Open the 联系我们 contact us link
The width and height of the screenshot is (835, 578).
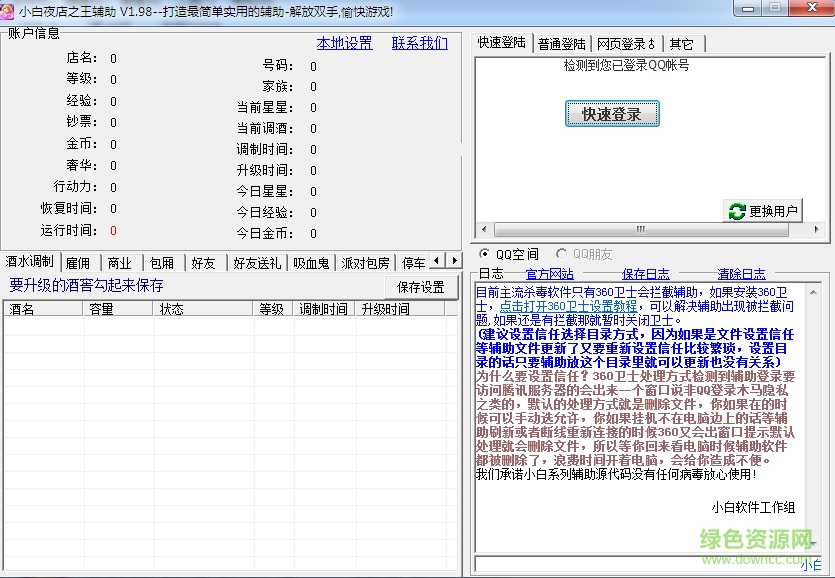(420, 43)
